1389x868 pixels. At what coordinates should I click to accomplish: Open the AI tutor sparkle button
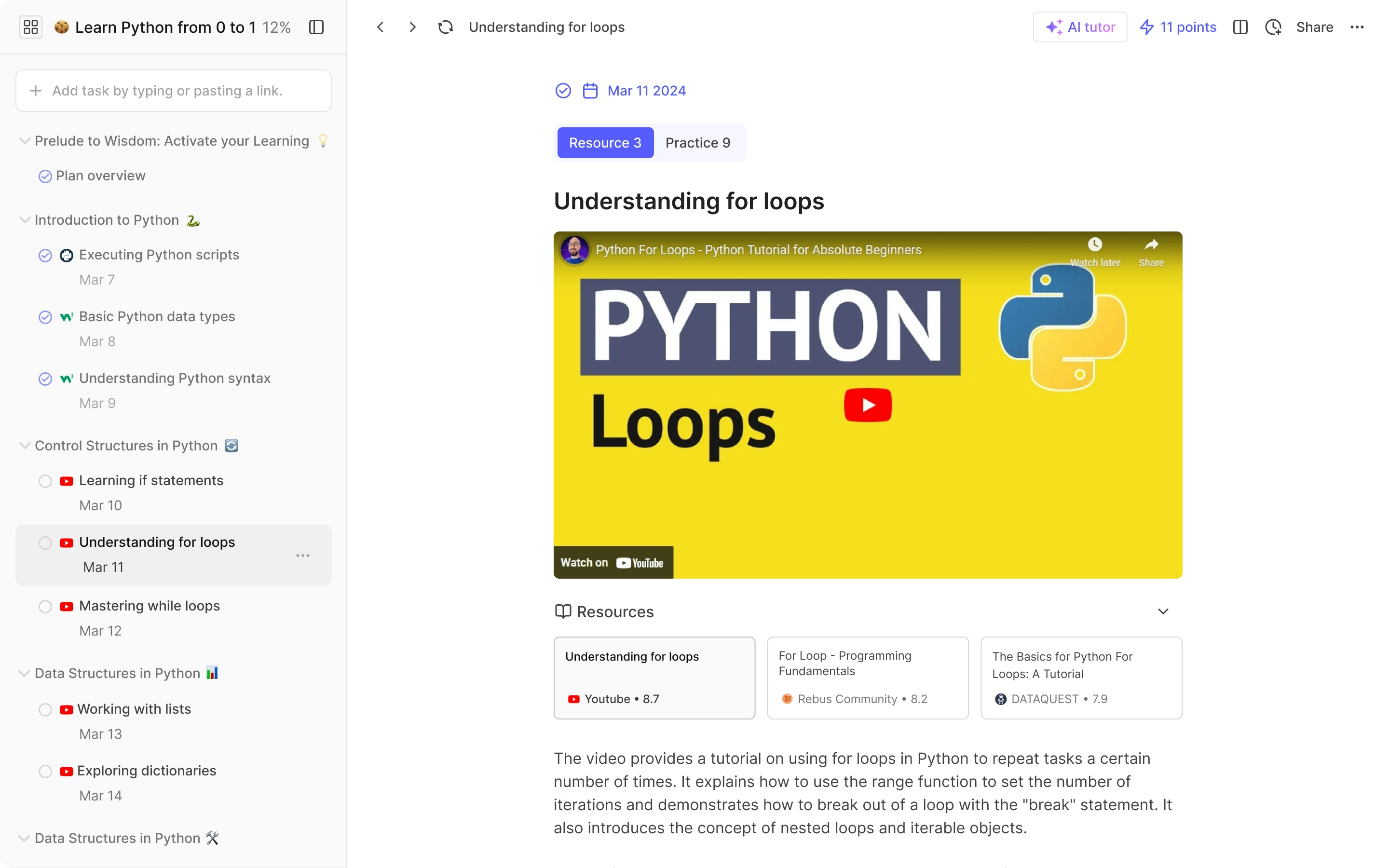tap(1080, 27)
